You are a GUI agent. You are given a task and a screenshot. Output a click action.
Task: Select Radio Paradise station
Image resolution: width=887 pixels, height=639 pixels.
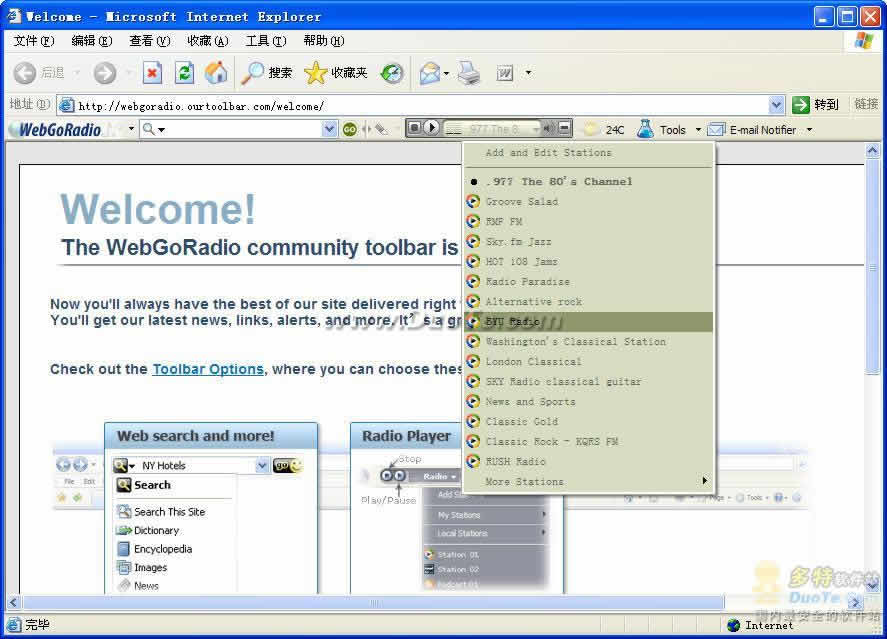click(588, 282)
